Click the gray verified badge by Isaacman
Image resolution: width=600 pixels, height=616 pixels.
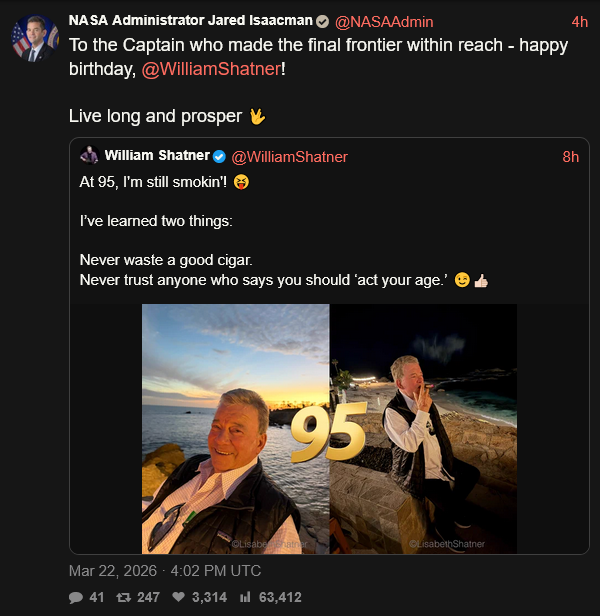(322, 22)
